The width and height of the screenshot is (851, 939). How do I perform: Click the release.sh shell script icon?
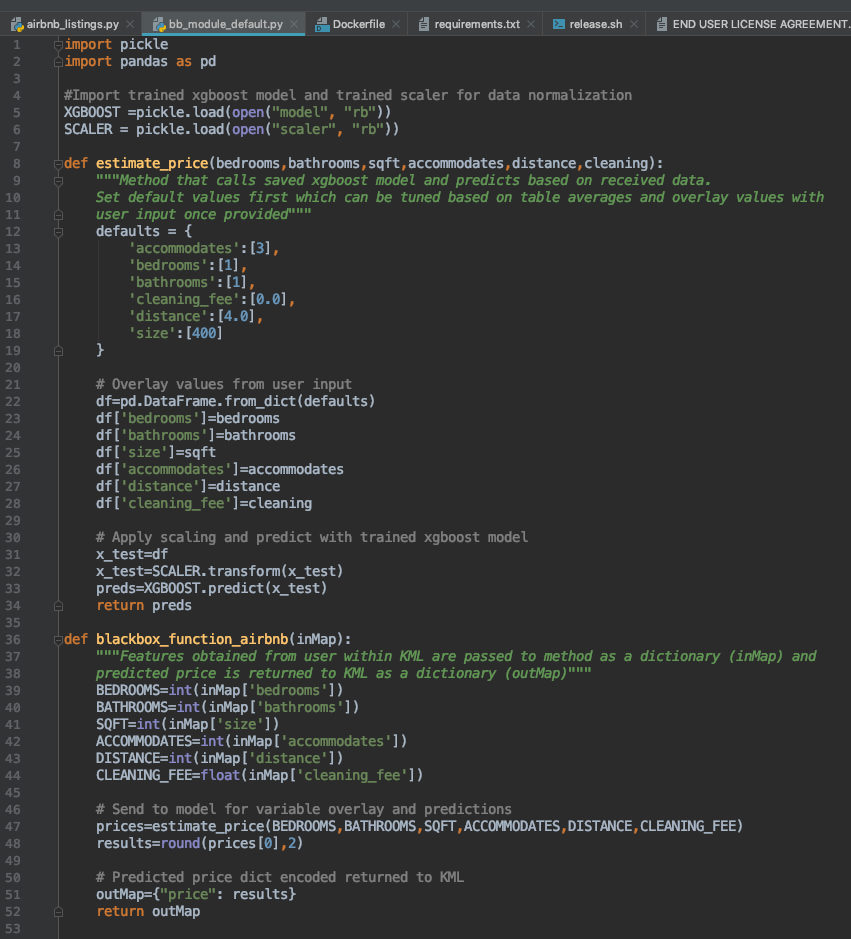[x=558, y=23]
